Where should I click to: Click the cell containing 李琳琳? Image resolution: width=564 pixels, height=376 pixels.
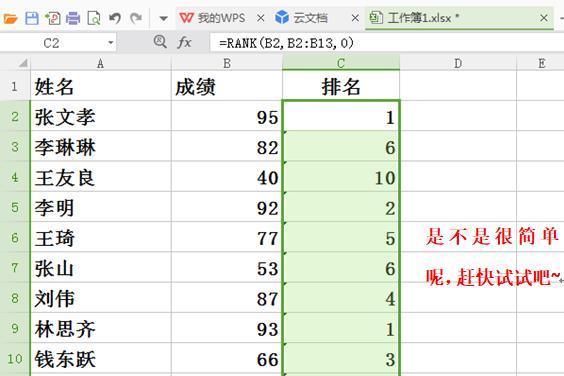pos(101,146)
